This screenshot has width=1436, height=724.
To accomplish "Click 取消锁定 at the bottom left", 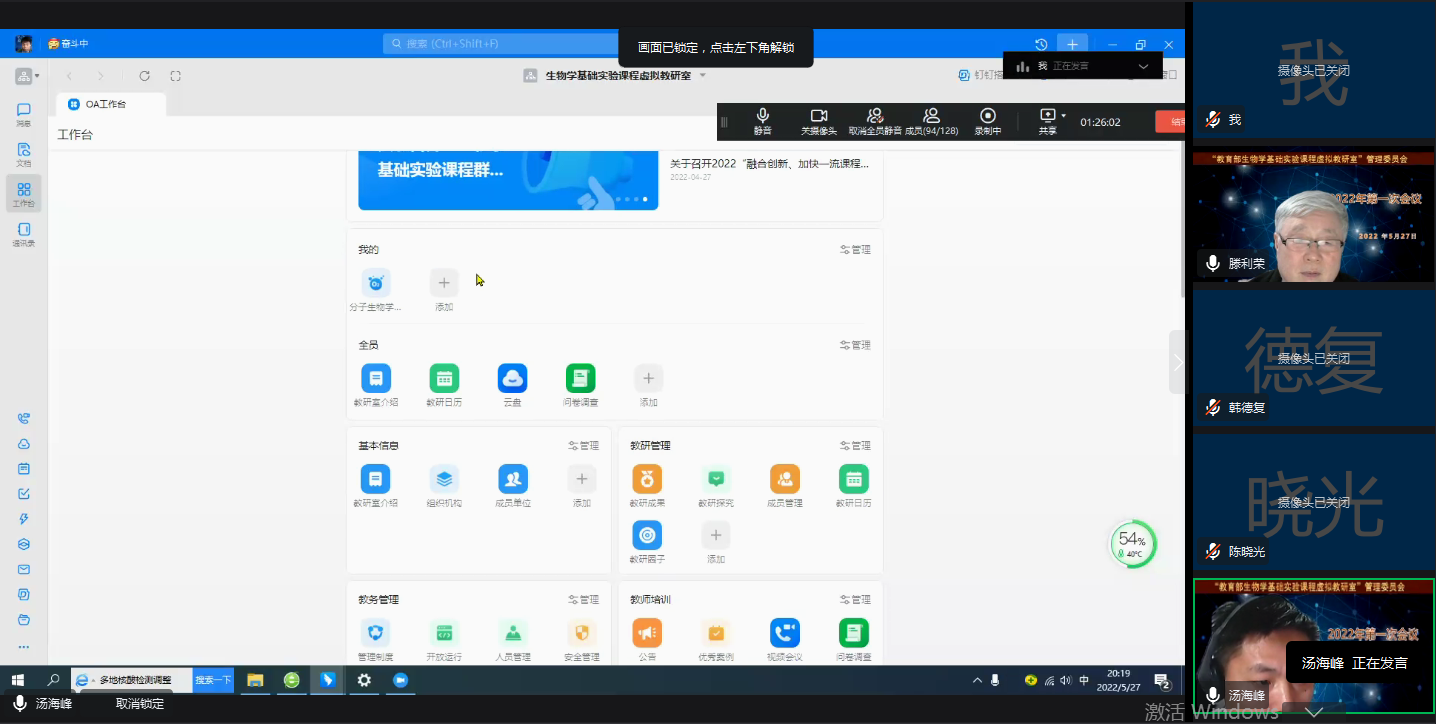I will coord(140,704).
